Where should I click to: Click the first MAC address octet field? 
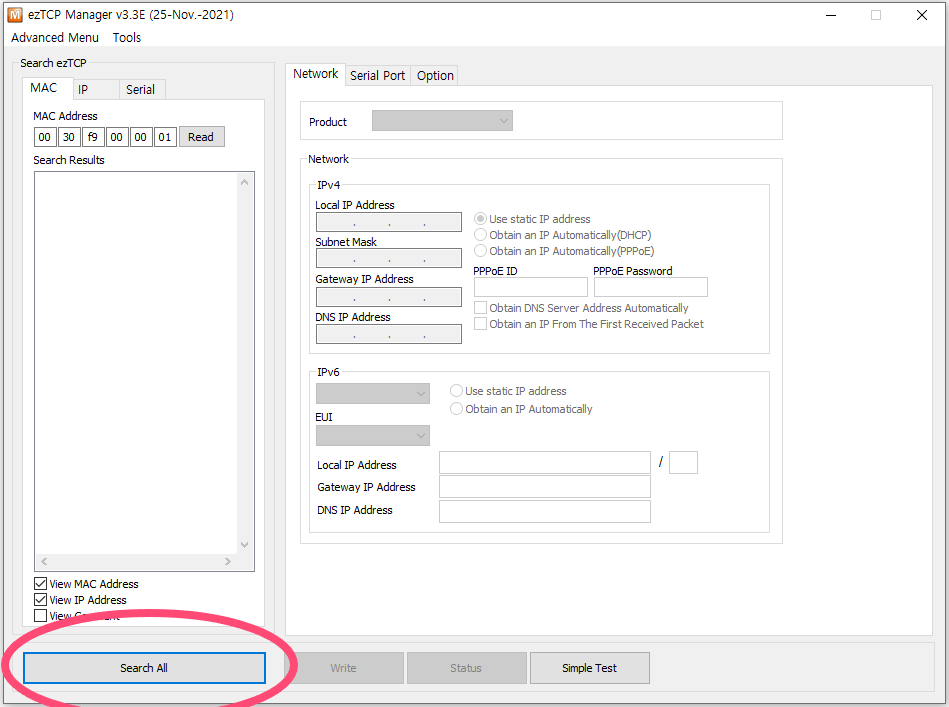tap(45, 137)
